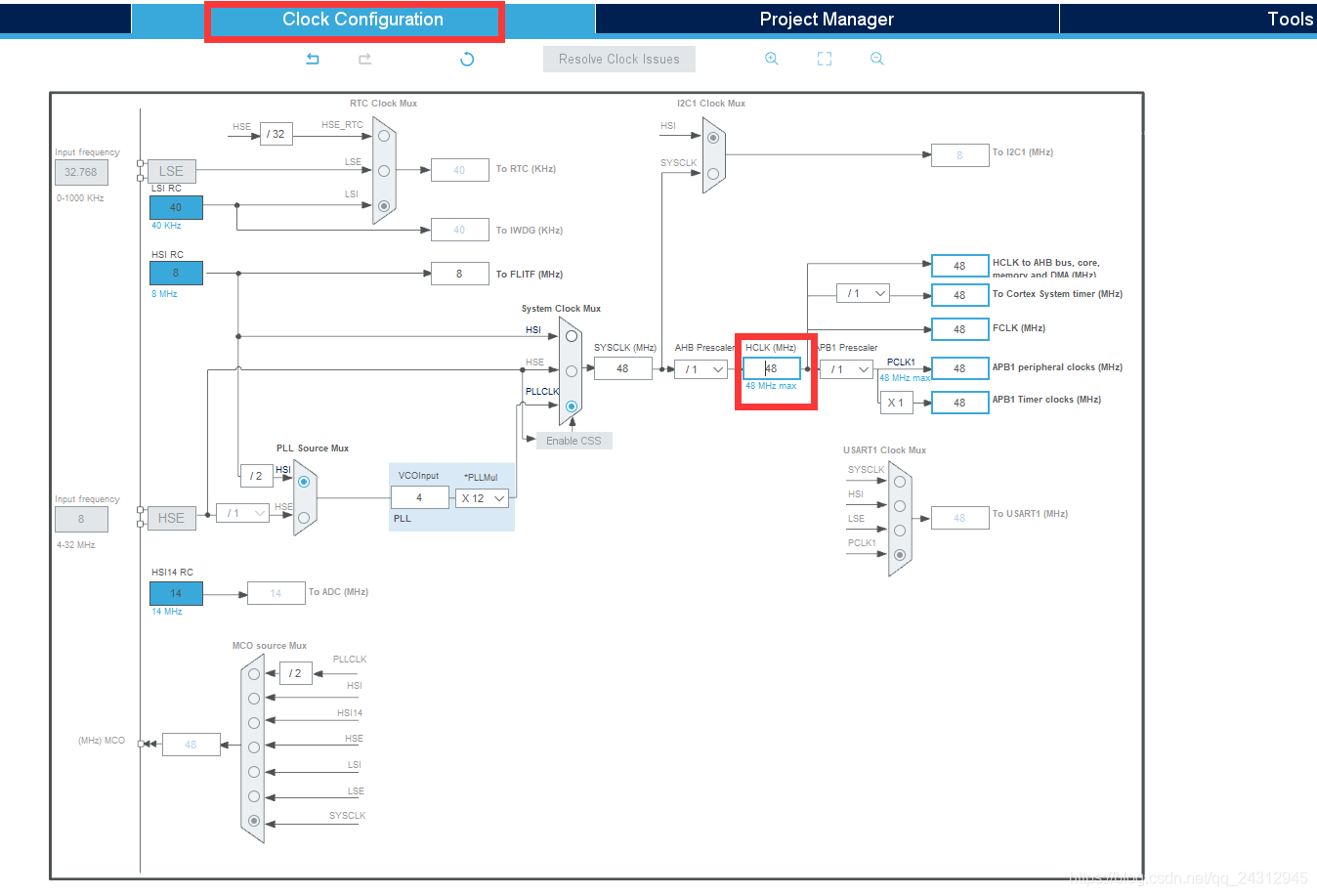The width and height of the screenshot is (1317, 896).
Task: Click the redo arrow icon
Action: [x=365, y=59]
